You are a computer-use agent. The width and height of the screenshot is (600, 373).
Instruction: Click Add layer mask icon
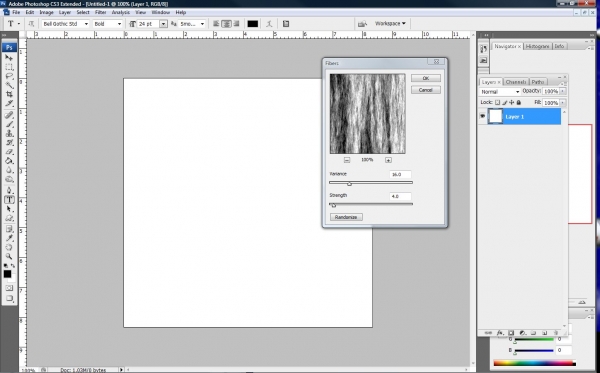click(x=511, y=333)
